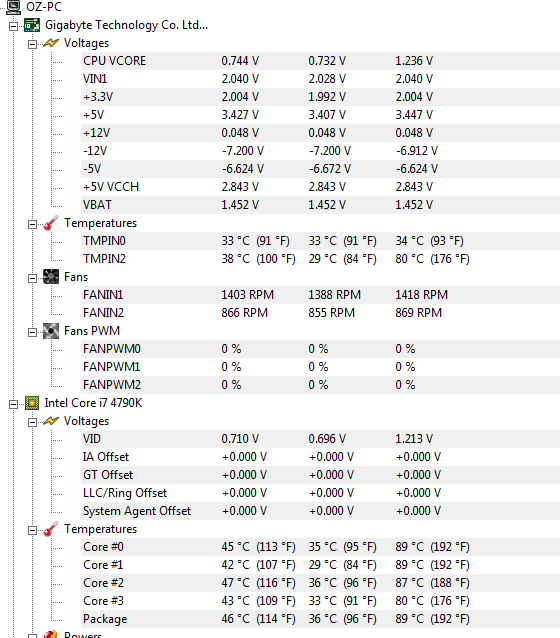Image resolution: width=560 pixels, height=638 pixels.
Task: Collapse the Fans section
Action: point(32,278)
